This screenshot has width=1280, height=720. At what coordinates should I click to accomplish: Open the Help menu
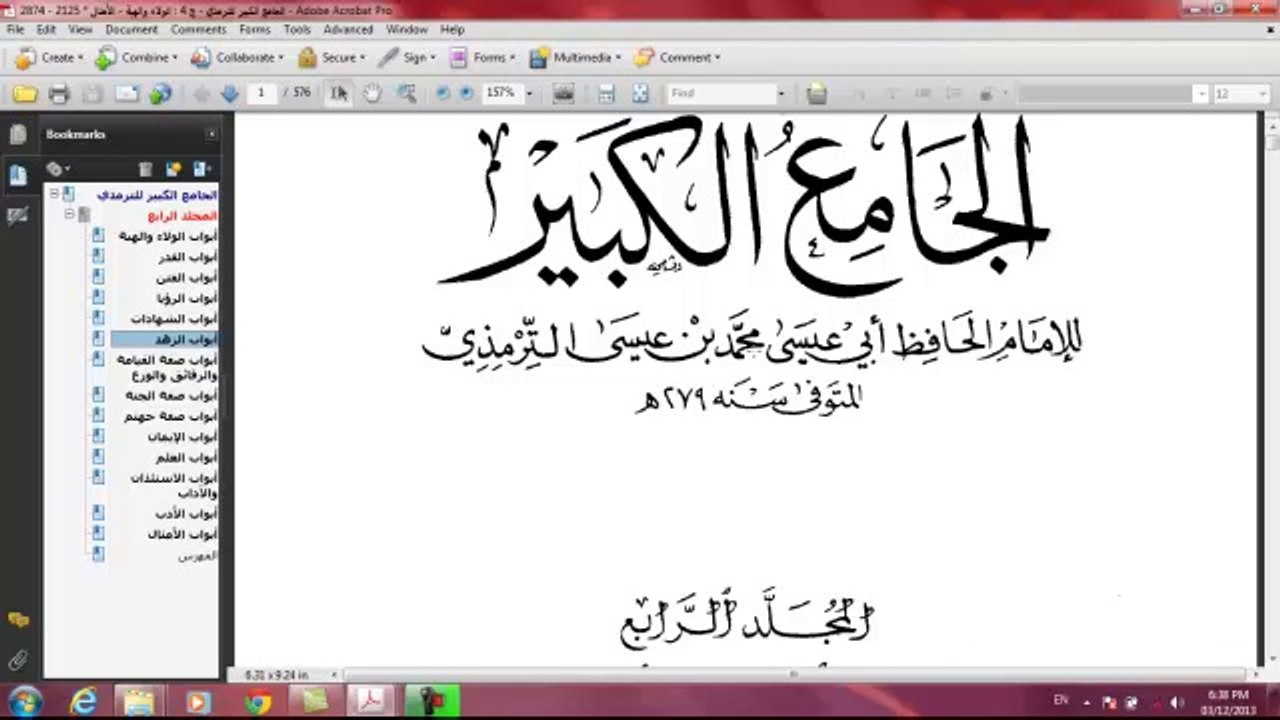[x=452, y=30]
